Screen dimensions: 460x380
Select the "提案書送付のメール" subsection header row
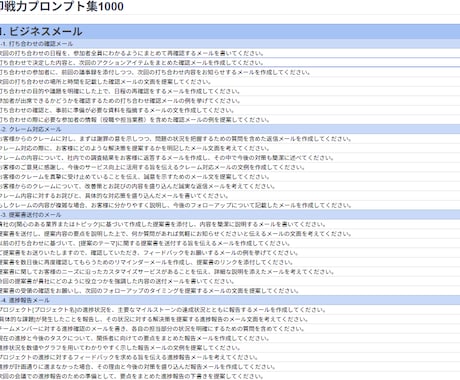coord(230,215)
